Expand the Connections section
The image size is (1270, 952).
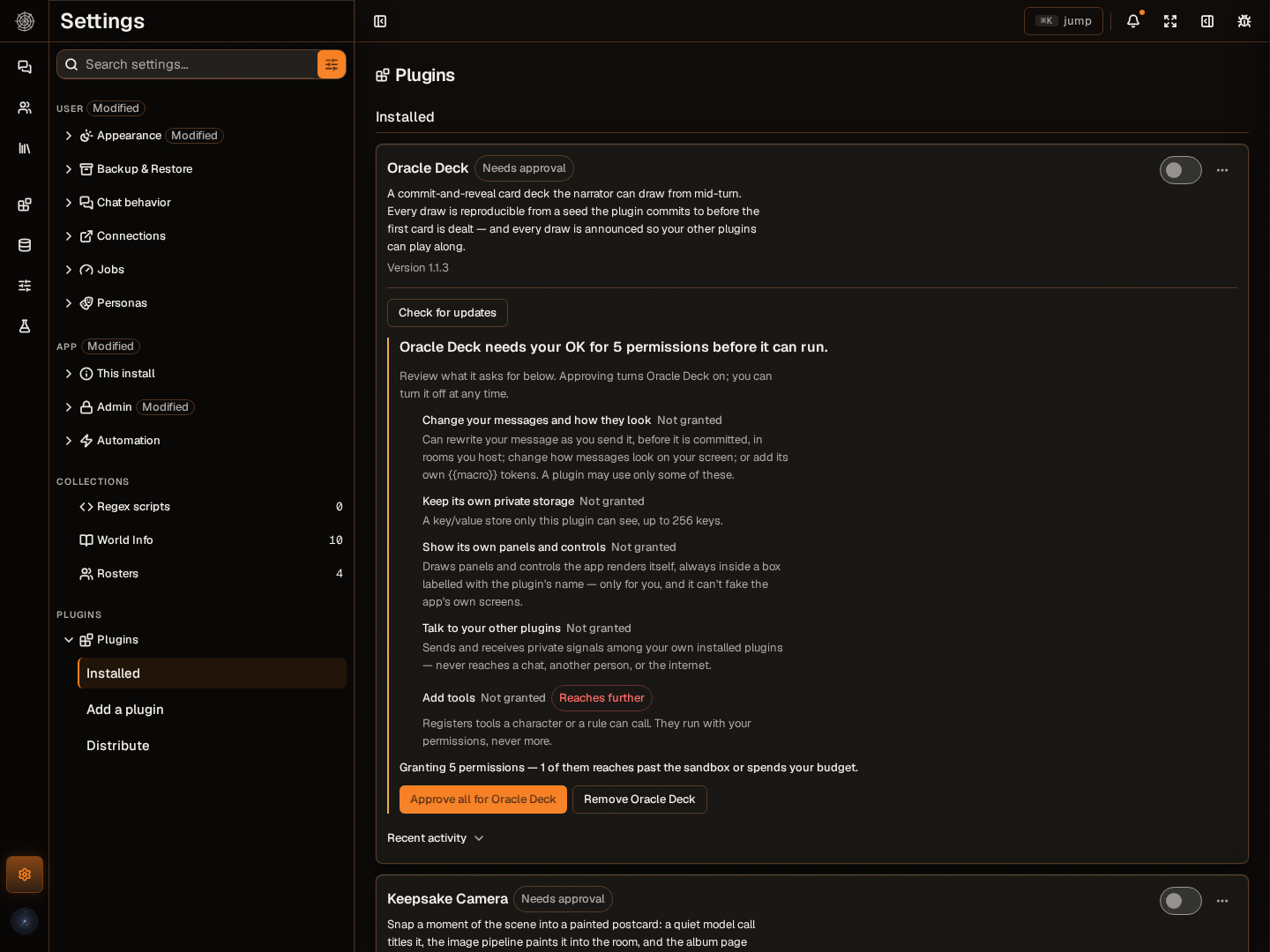click(x=69, y=236)
